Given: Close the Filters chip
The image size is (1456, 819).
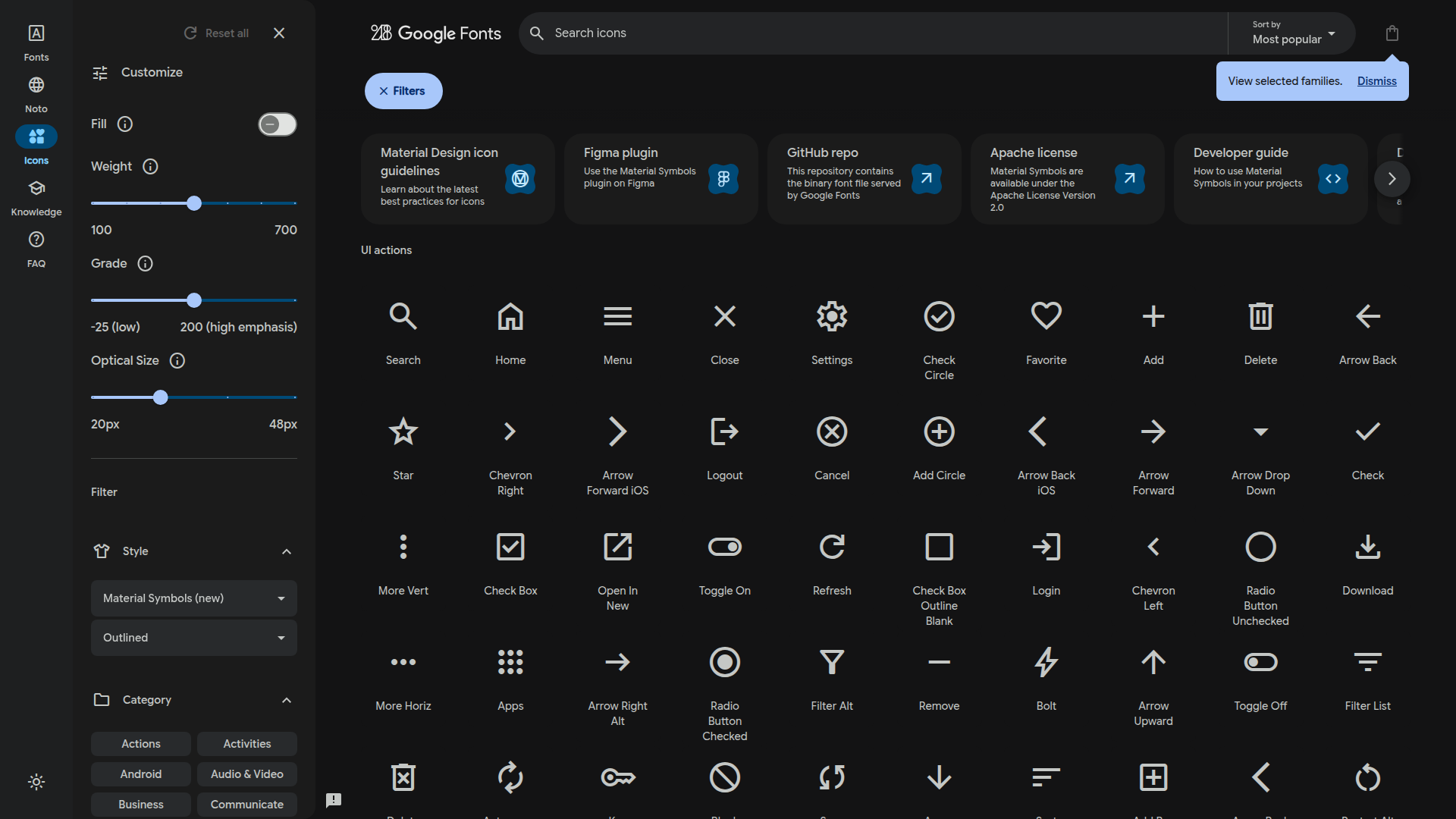Looking at the screenshot, I should [x=403, y=91].
